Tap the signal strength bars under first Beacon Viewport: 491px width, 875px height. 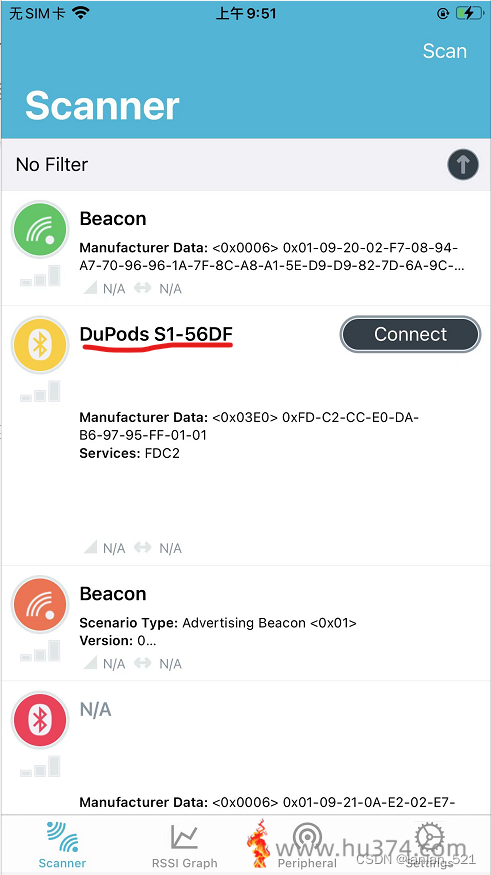tap(40, 276)
